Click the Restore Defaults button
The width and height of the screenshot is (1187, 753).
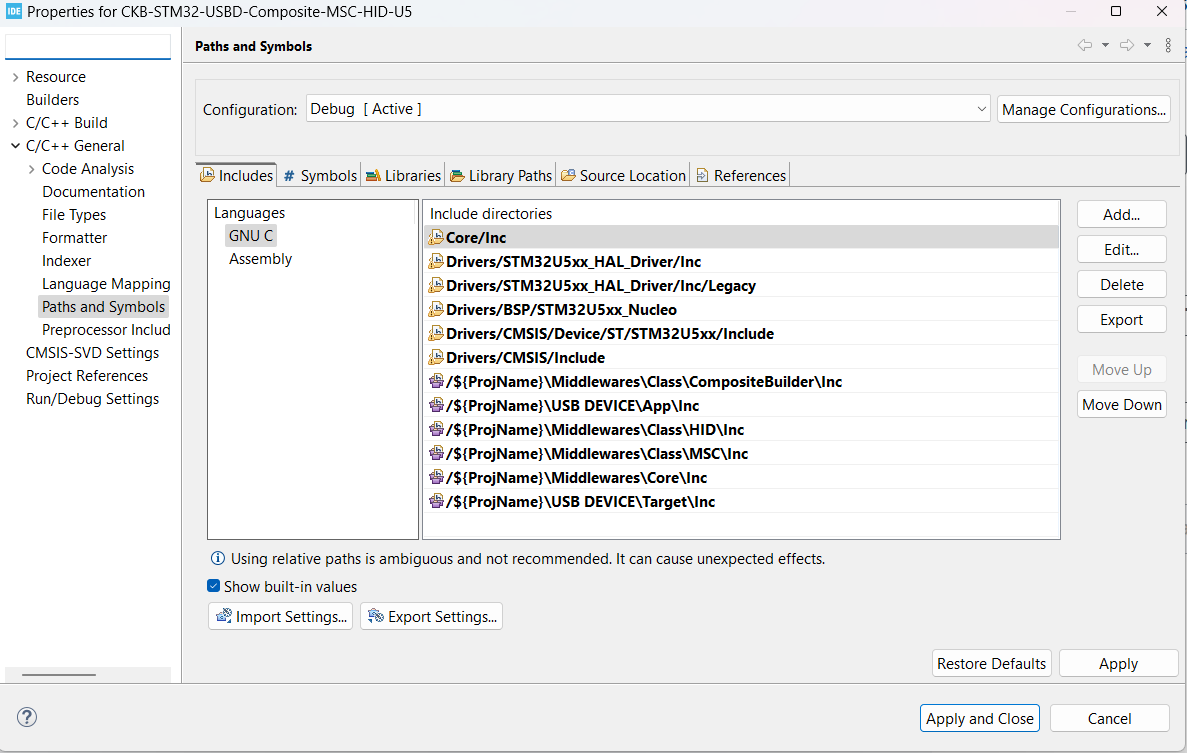991,662
